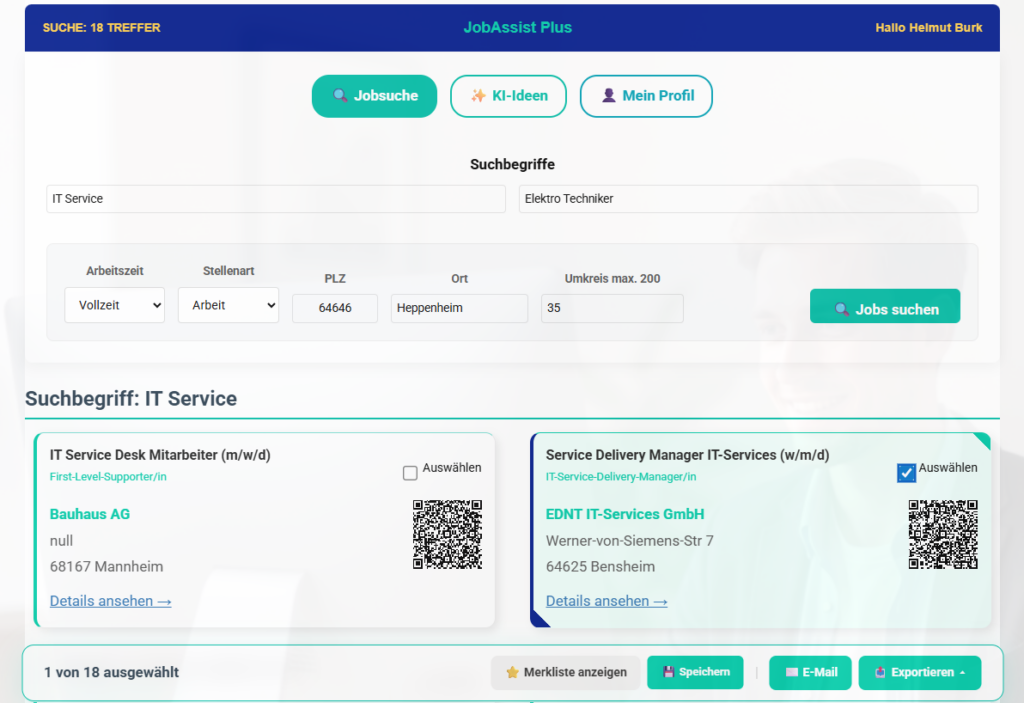Click the Speichern button

pyautogui.click(x=696, y=672)
